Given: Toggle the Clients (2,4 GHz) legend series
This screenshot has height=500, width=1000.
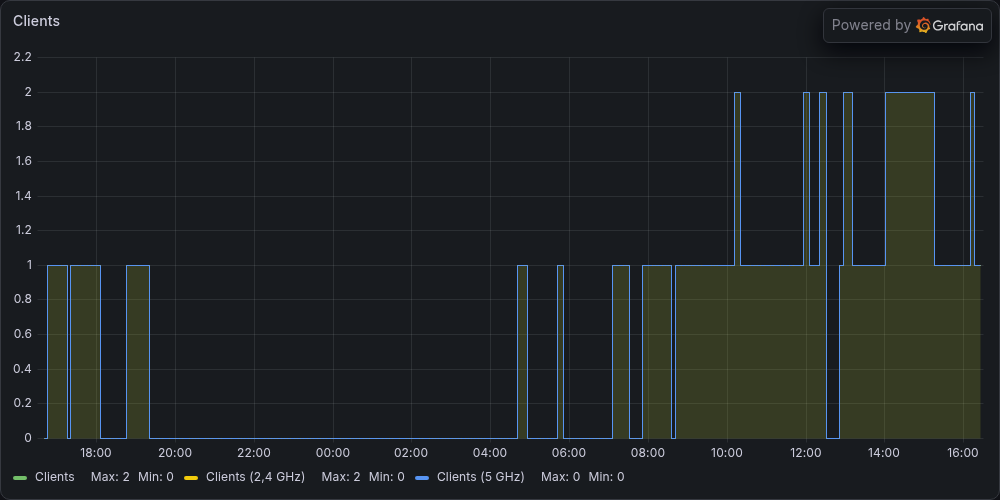Looking at the screenshot, I should (255, 477).
